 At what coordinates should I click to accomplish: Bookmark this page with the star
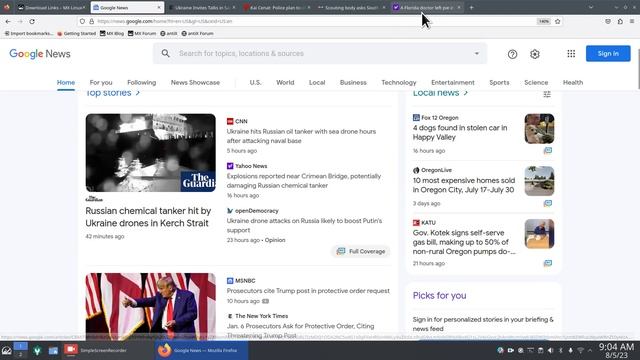coord(558,21)
